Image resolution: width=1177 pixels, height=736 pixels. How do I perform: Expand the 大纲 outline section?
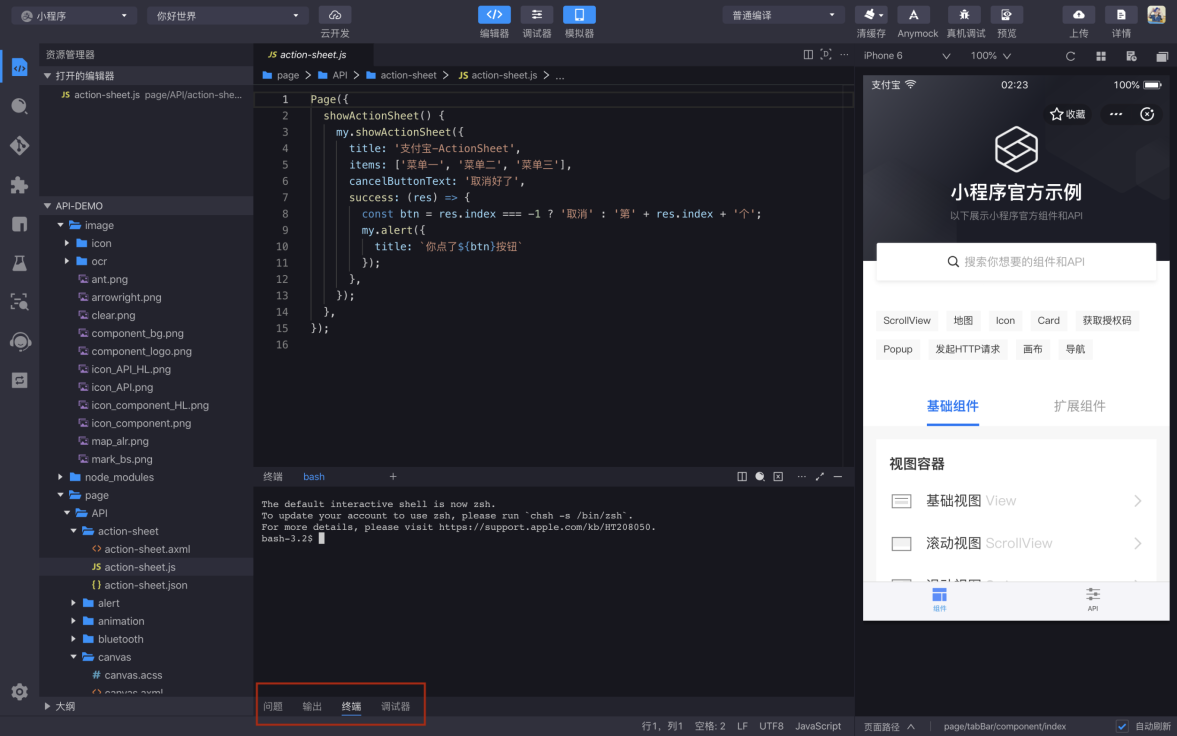click(147, 706)
